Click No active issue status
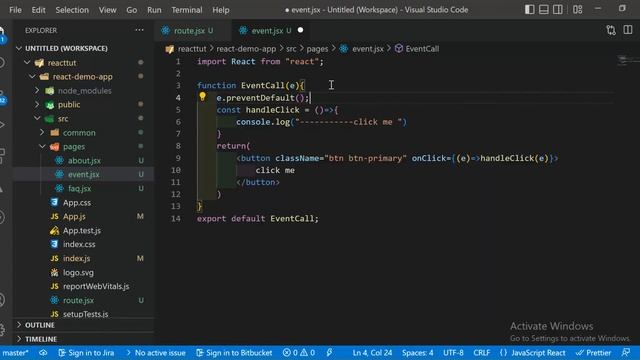 click(156, 353)
